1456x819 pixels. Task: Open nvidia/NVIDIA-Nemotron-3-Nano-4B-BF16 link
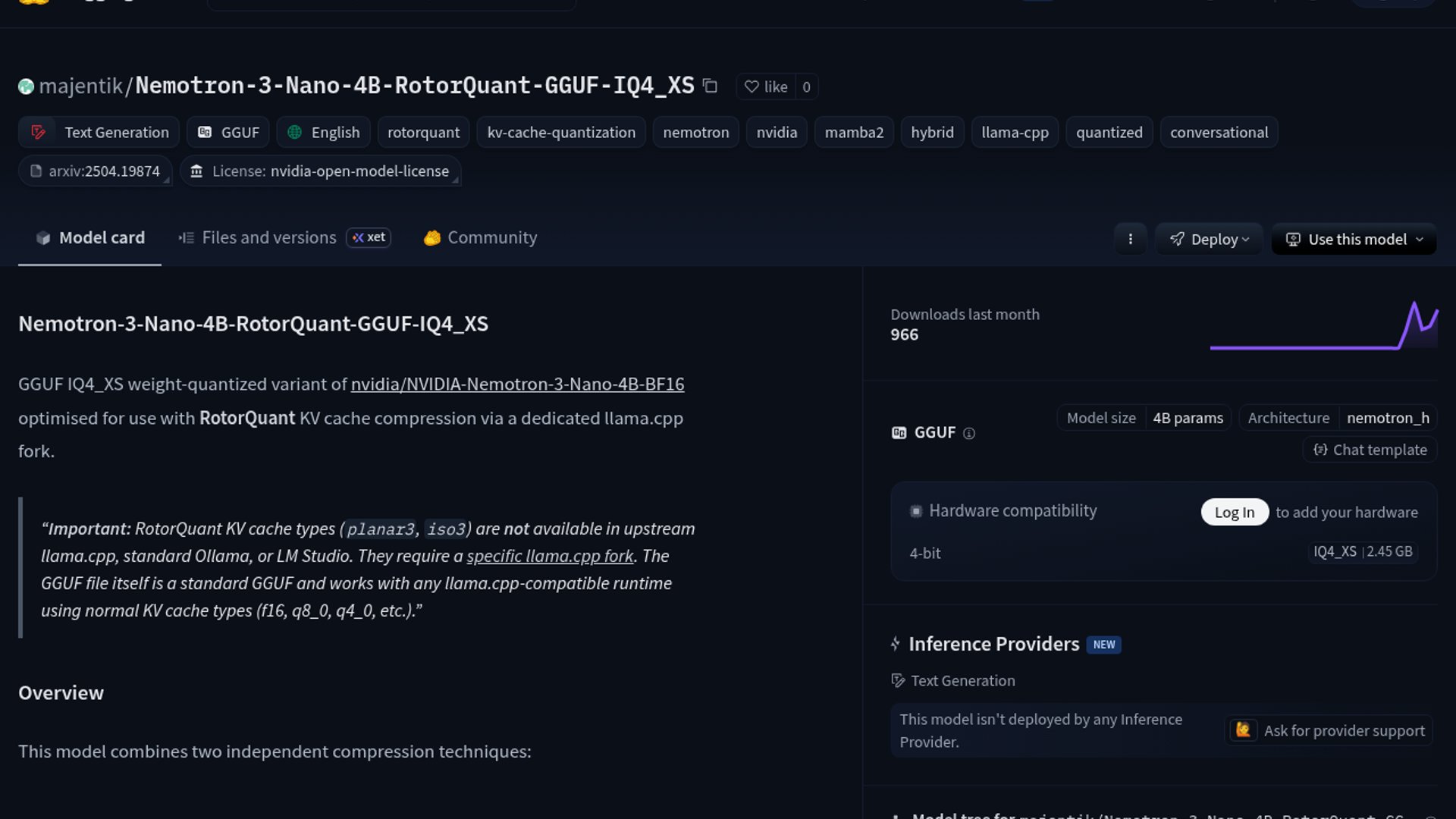tap(517, 384)
